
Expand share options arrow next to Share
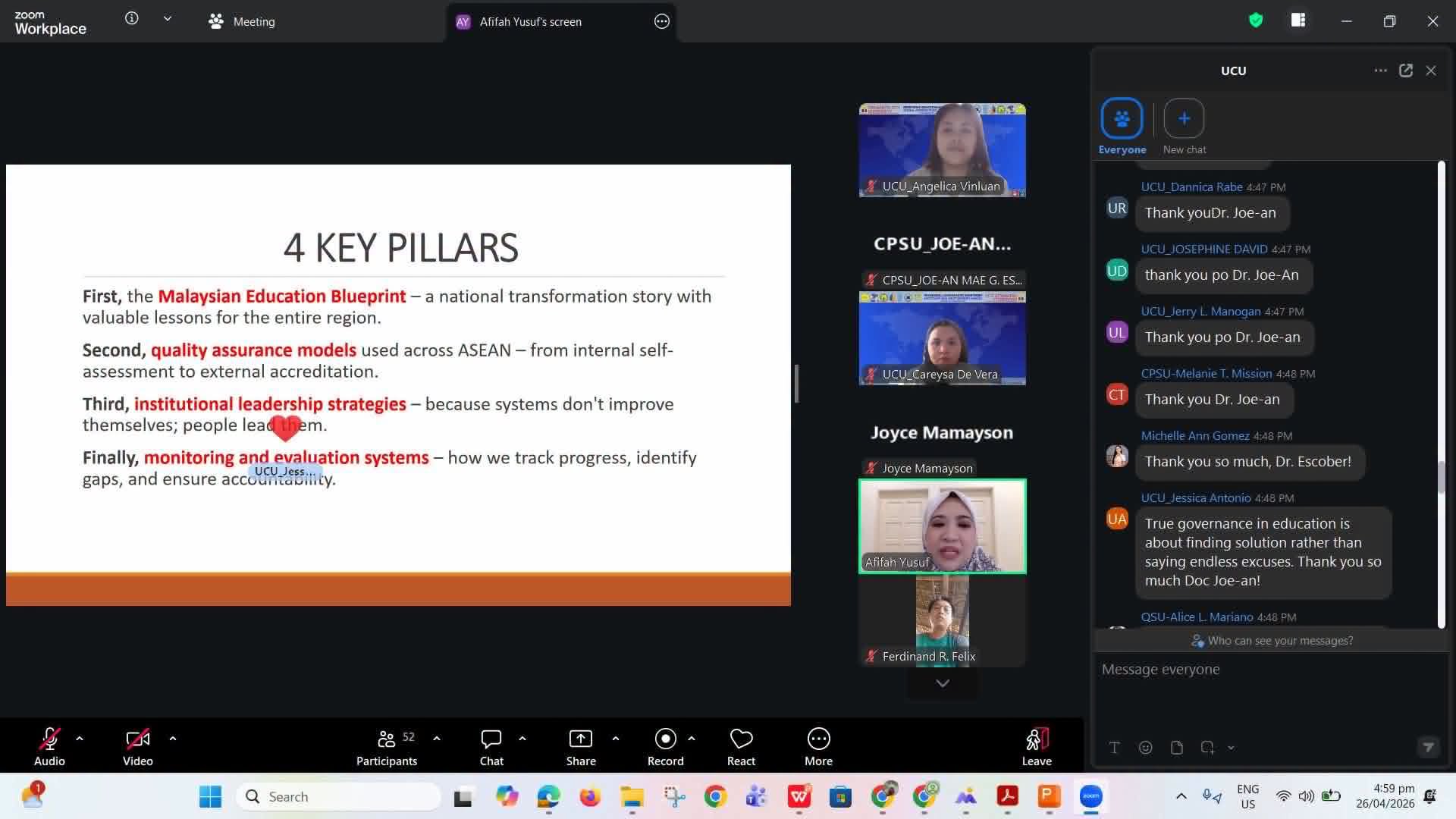click(x=616, y=738)
